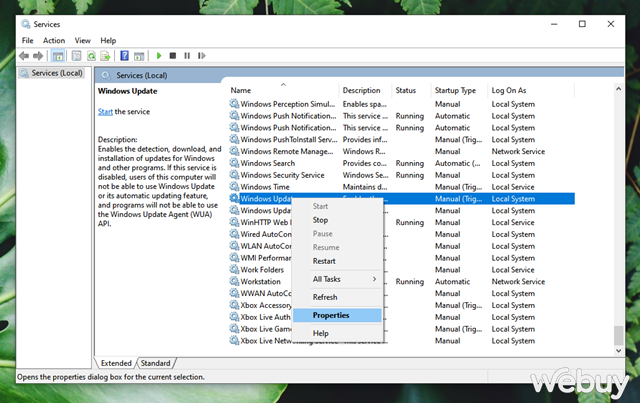Click gear icon of Windows Perception Simul... service
This screenshot has height=403, width=640.
click(234, 104)
